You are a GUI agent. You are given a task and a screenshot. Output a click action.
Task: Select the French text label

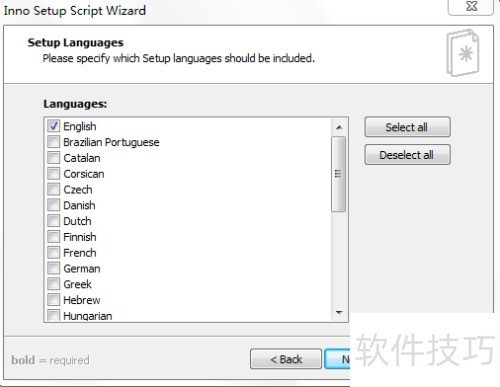(80, 253)
